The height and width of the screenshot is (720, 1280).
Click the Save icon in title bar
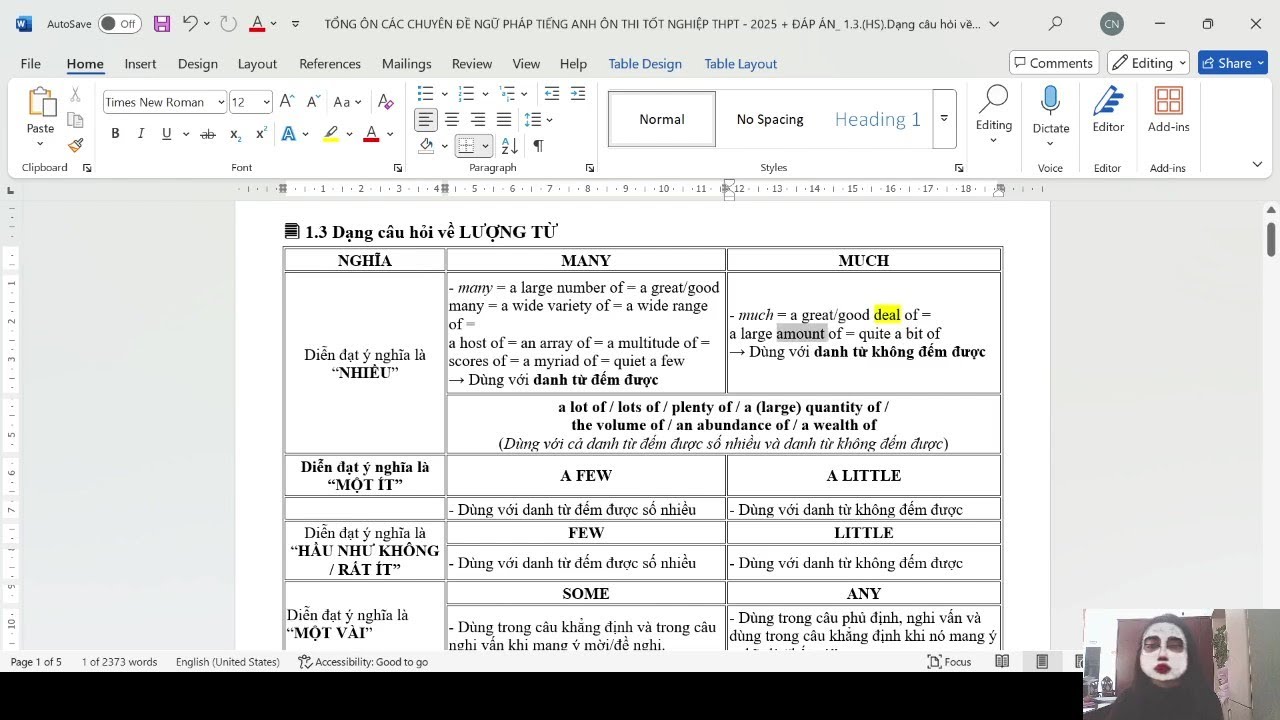161,23
